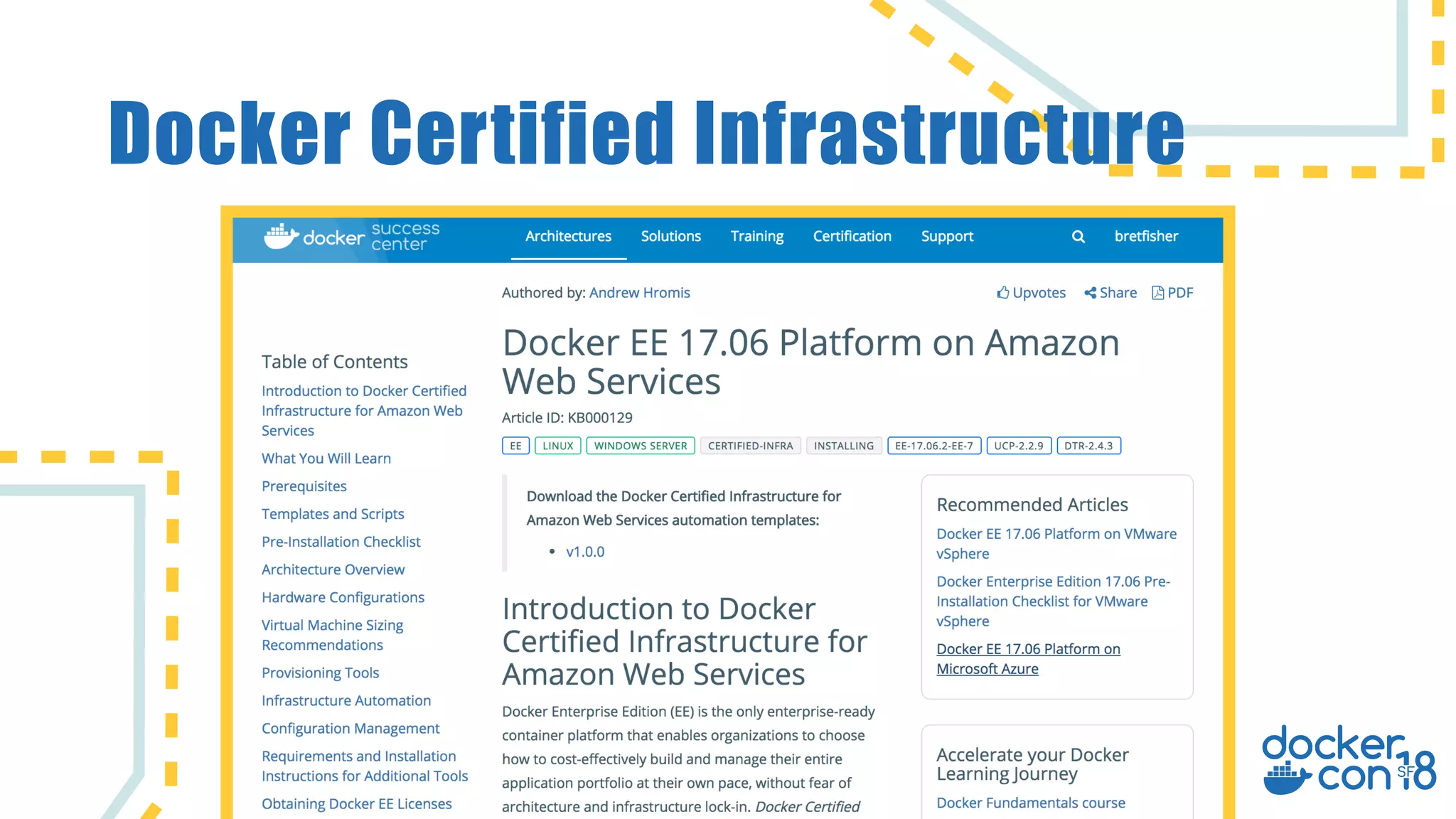1456x819 pixels.
Task: Click Accelerate your Docker Learning Journey heading
Action: tap(1032, 764)
